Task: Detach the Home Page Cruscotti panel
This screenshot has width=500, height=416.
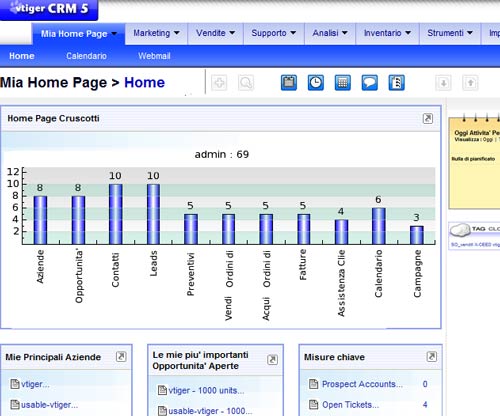Action: [428, 118]
